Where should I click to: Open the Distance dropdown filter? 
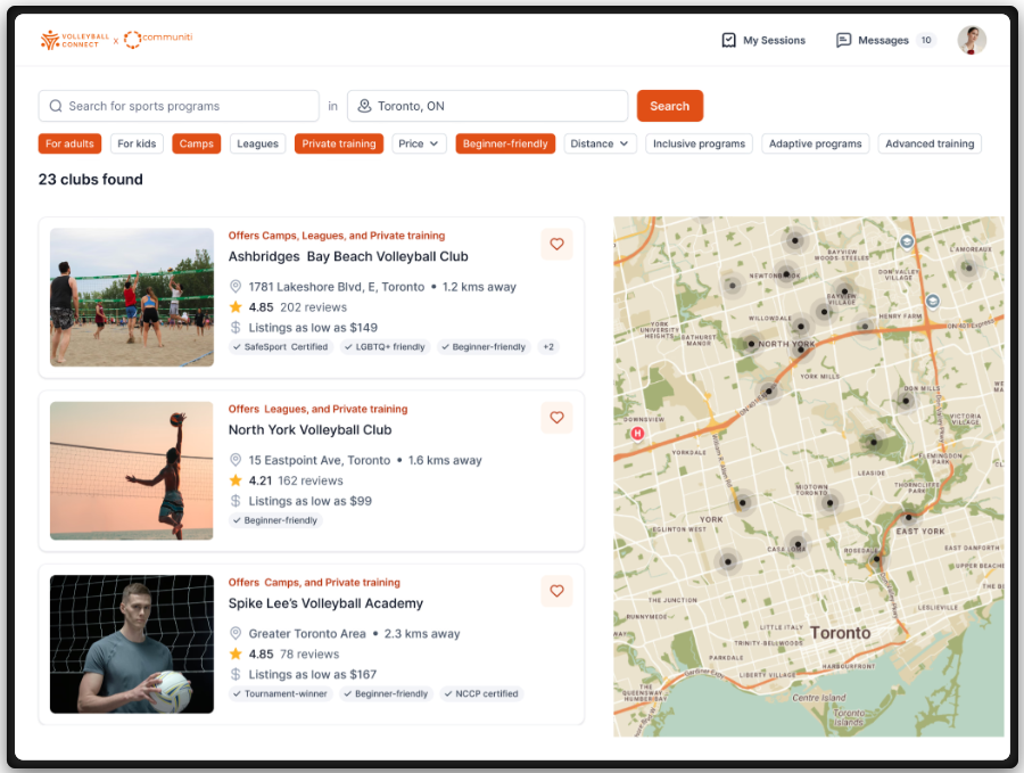(x=600, y=144)
